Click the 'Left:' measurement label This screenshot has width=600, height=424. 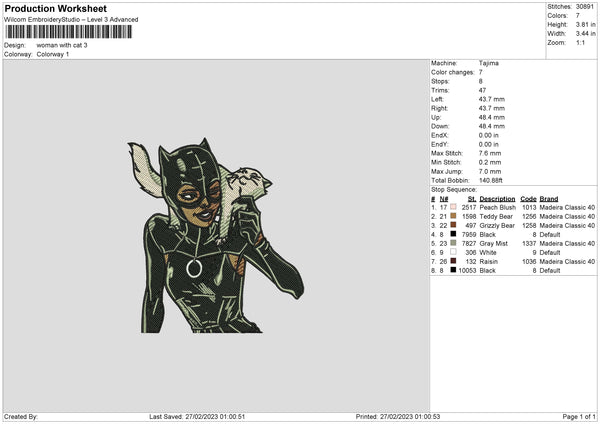[x=437, y=99]
